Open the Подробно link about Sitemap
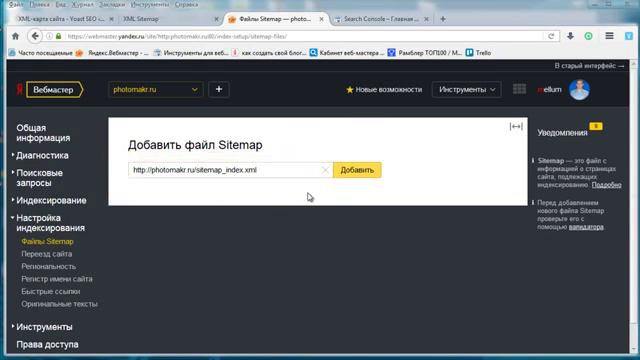Screen dimensions: 640x360 click(x=607, y=185)
